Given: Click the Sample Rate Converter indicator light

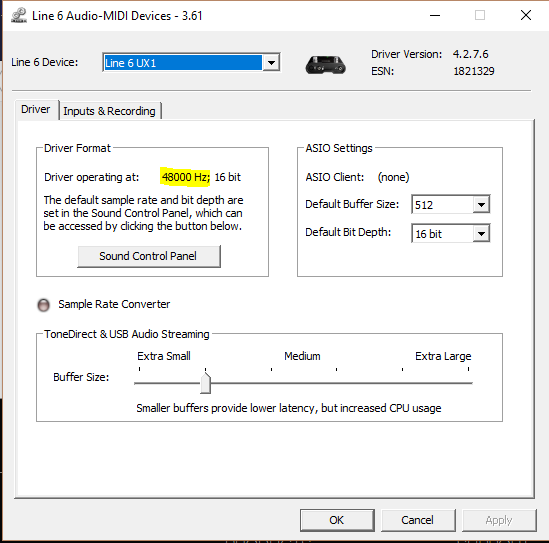Looking at the screenshot, I should [x=43, y=305].
